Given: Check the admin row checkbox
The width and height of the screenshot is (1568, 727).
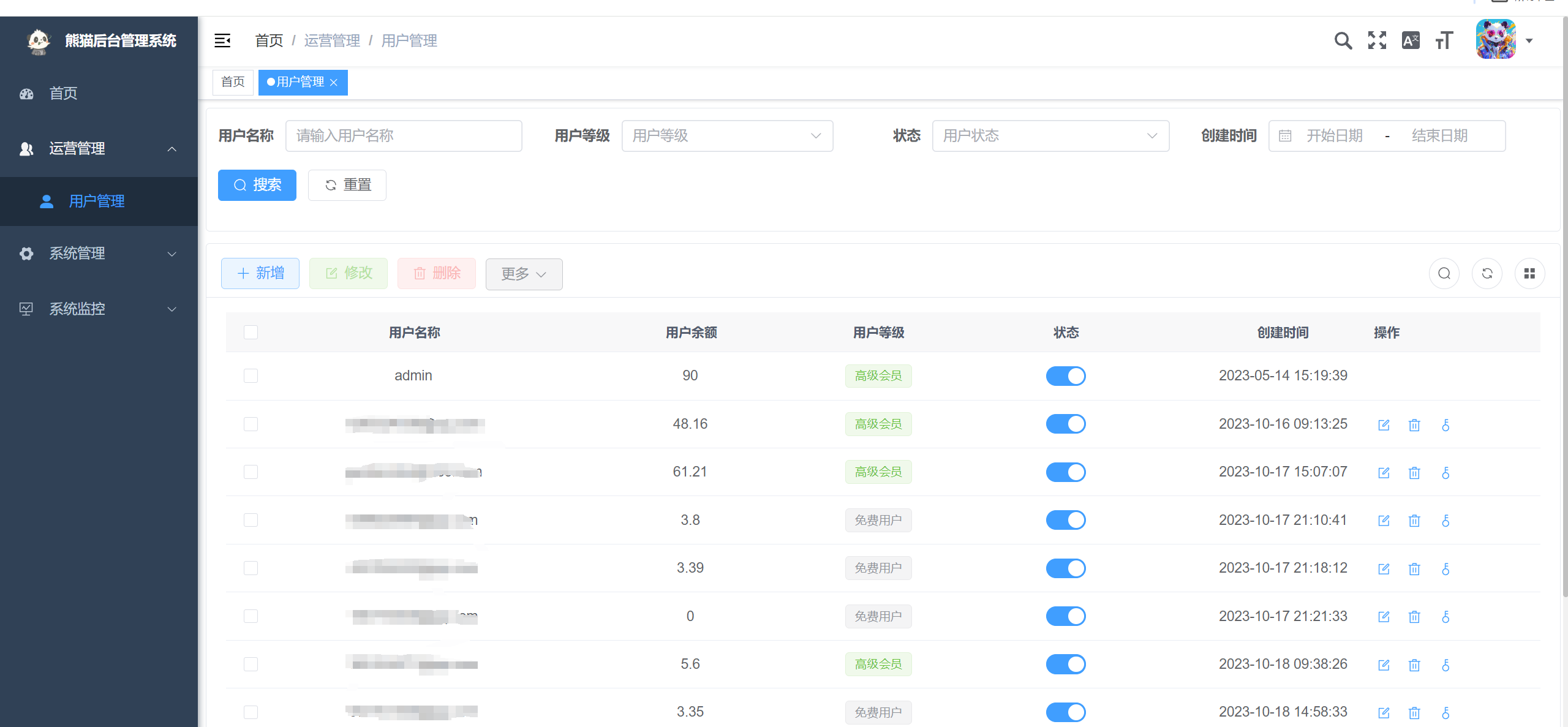Looking at the screenshot, I should [x=251, y=375].
